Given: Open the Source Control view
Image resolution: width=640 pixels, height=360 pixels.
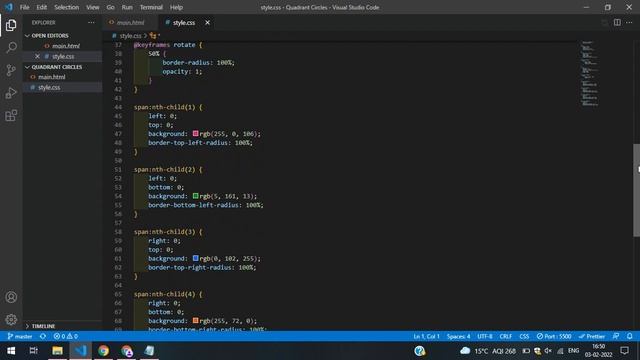Looking at the screenshot, I should pos(11,70).
